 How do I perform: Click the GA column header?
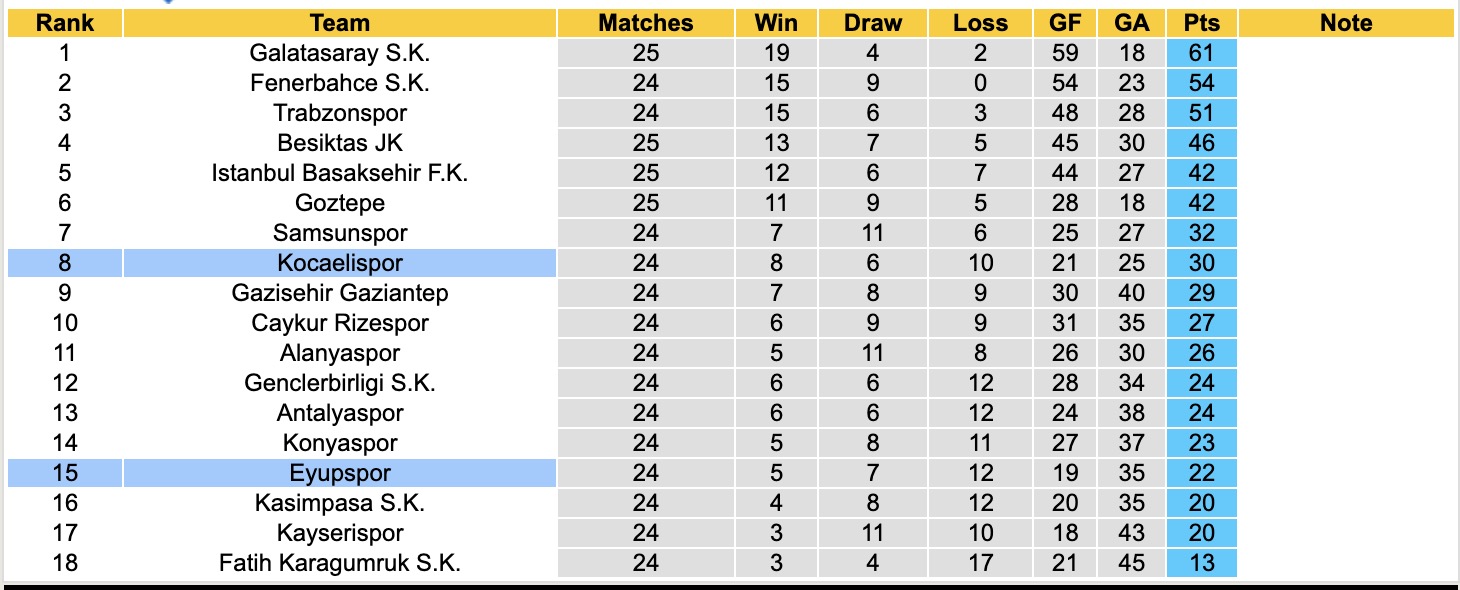click(x=1131, y=23)
